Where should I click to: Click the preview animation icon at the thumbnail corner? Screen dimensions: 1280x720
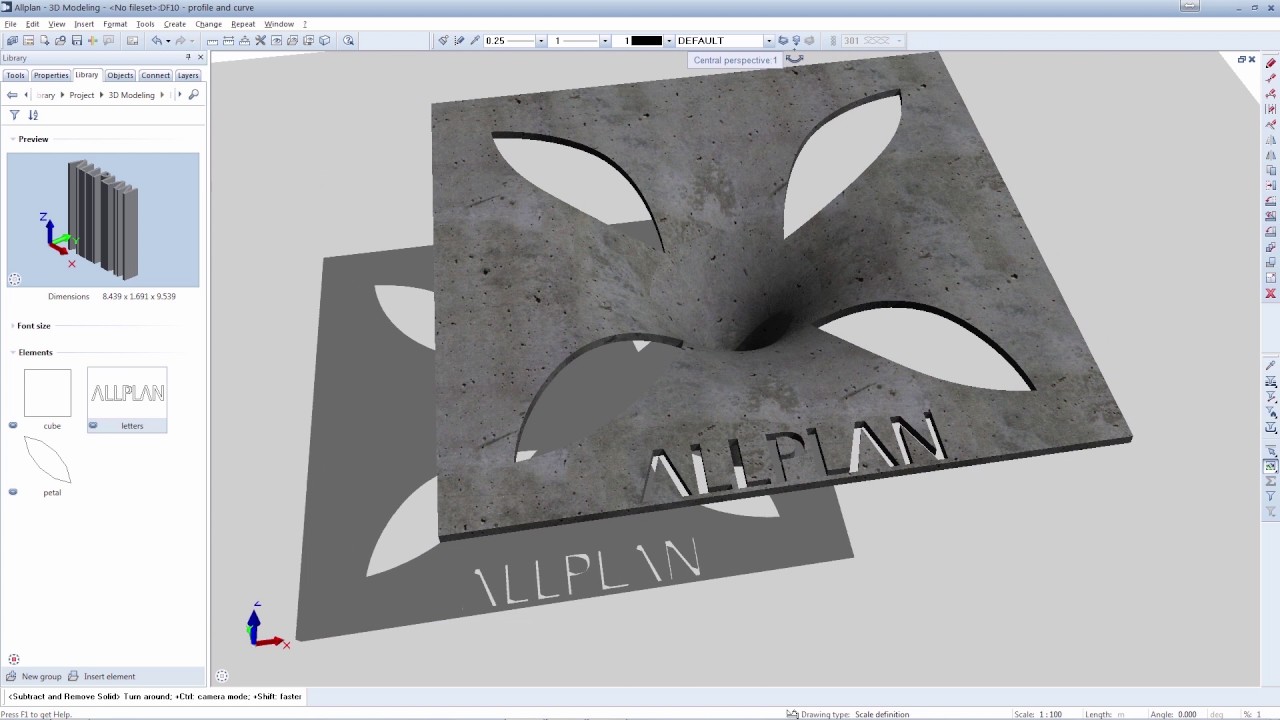15,280
